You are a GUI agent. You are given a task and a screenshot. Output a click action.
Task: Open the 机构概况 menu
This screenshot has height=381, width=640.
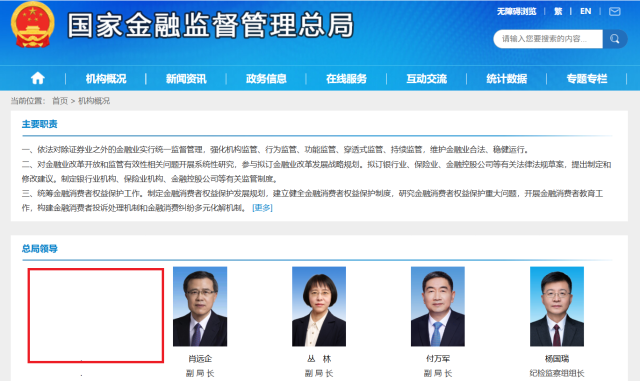pyautogui.click(x=106, y=78)
